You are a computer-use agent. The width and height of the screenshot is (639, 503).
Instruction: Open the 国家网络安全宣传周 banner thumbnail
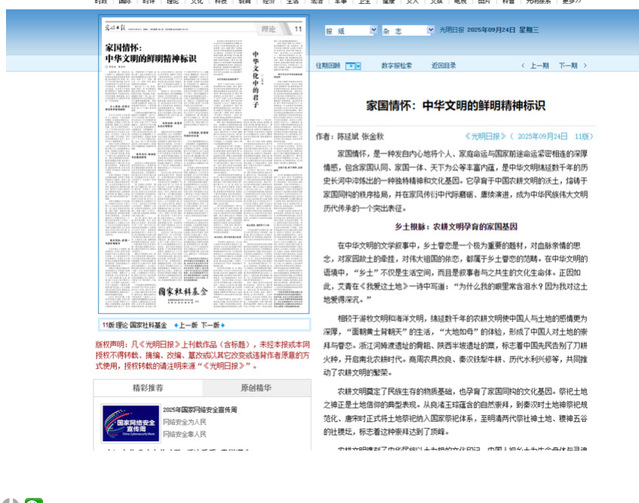130,424
